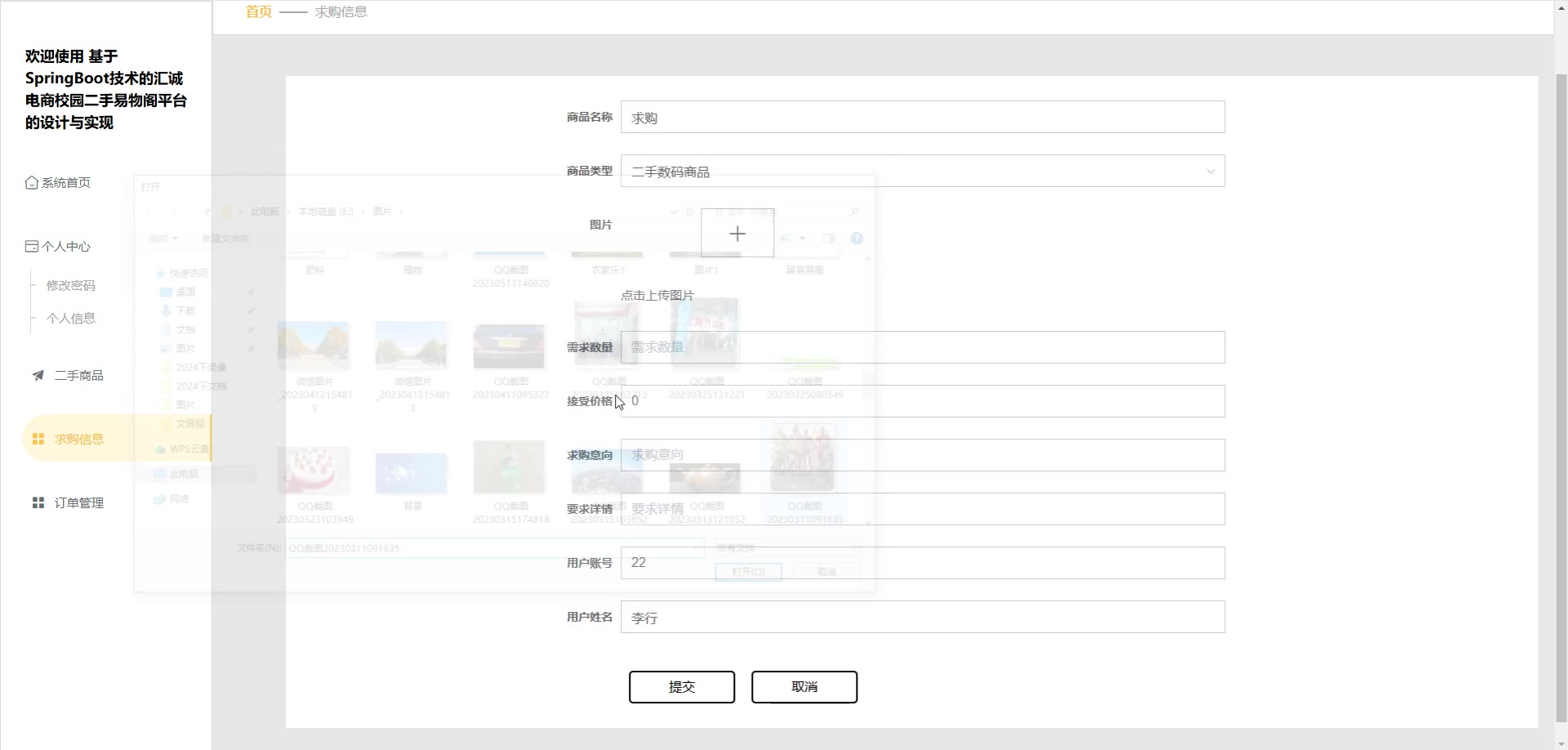The image size is (1568, 750).
Task: Open the 个人中心 sidebar menu
Action: pos(58,246)
